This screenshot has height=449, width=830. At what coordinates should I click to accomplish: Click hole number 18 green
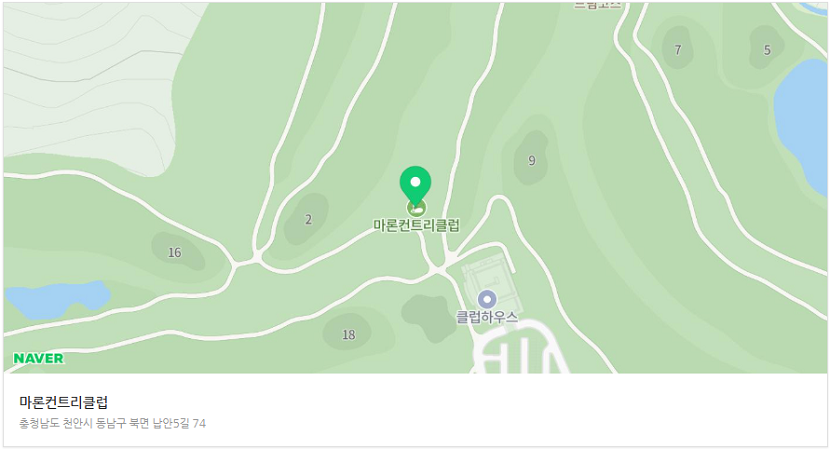tap(349, 335)
